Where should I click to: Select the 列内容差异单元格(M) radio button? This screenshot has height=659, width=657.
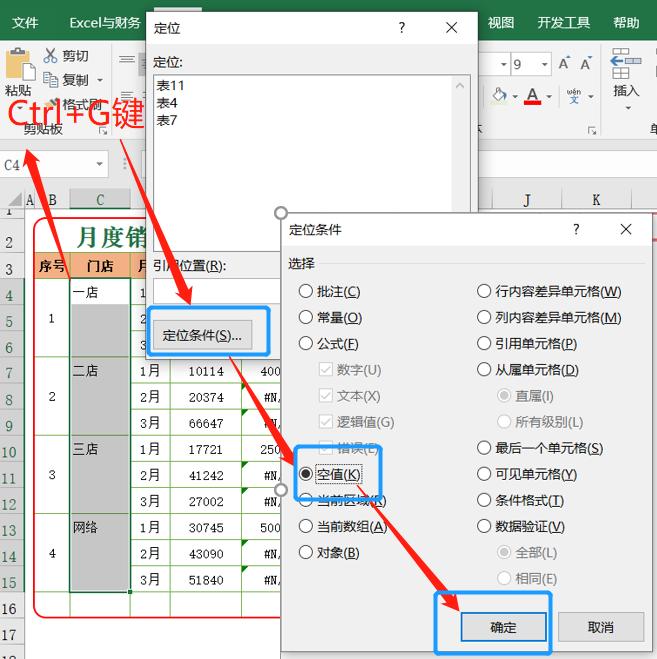[x=484, y=317]
